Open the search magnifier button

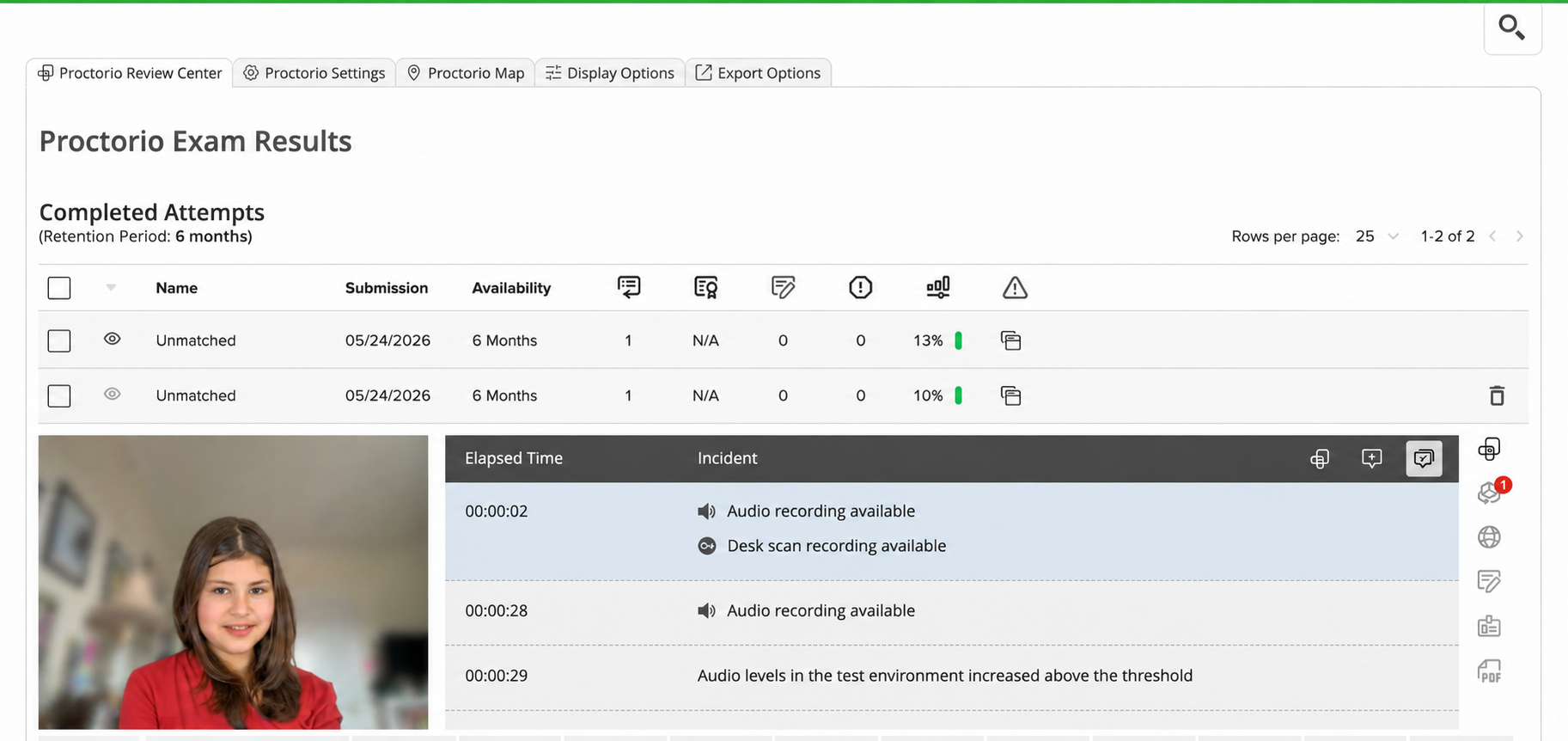[1512, 28]
